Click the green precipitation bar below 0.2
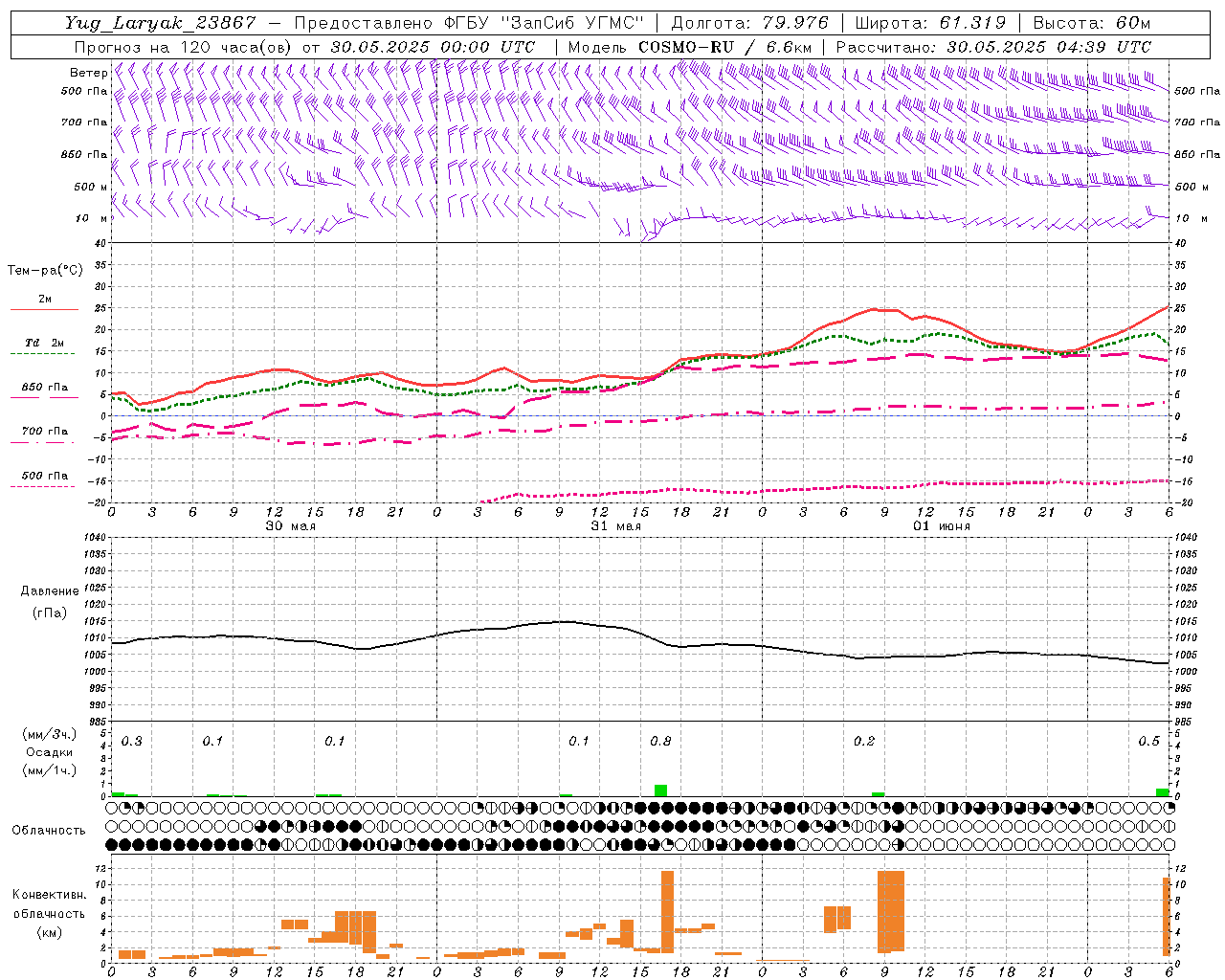Viewport: 1225px width, 980px height. tap(878, 794)
